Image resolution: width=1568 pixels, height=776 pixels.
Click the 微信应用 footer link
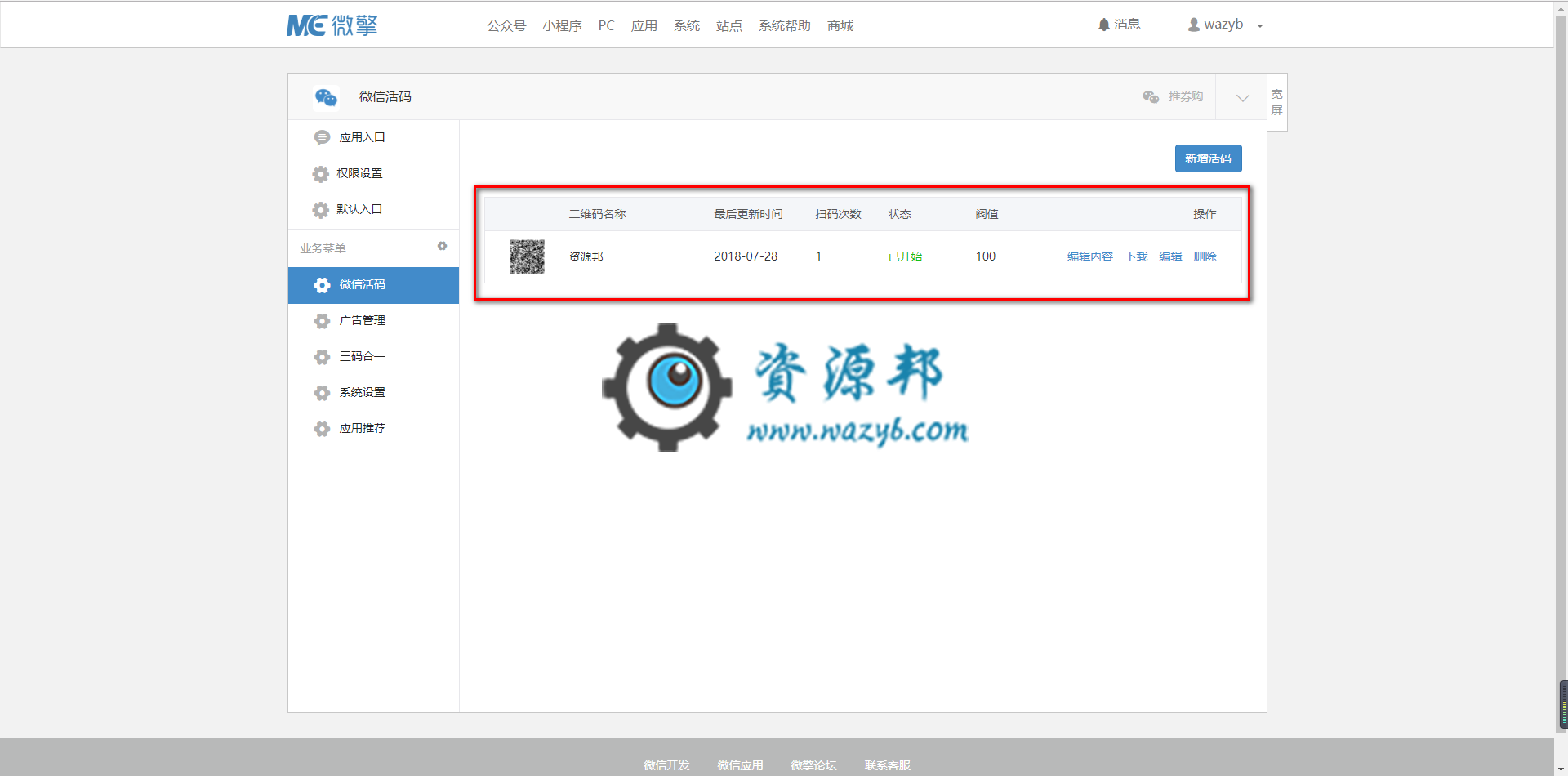pos(740,765)
